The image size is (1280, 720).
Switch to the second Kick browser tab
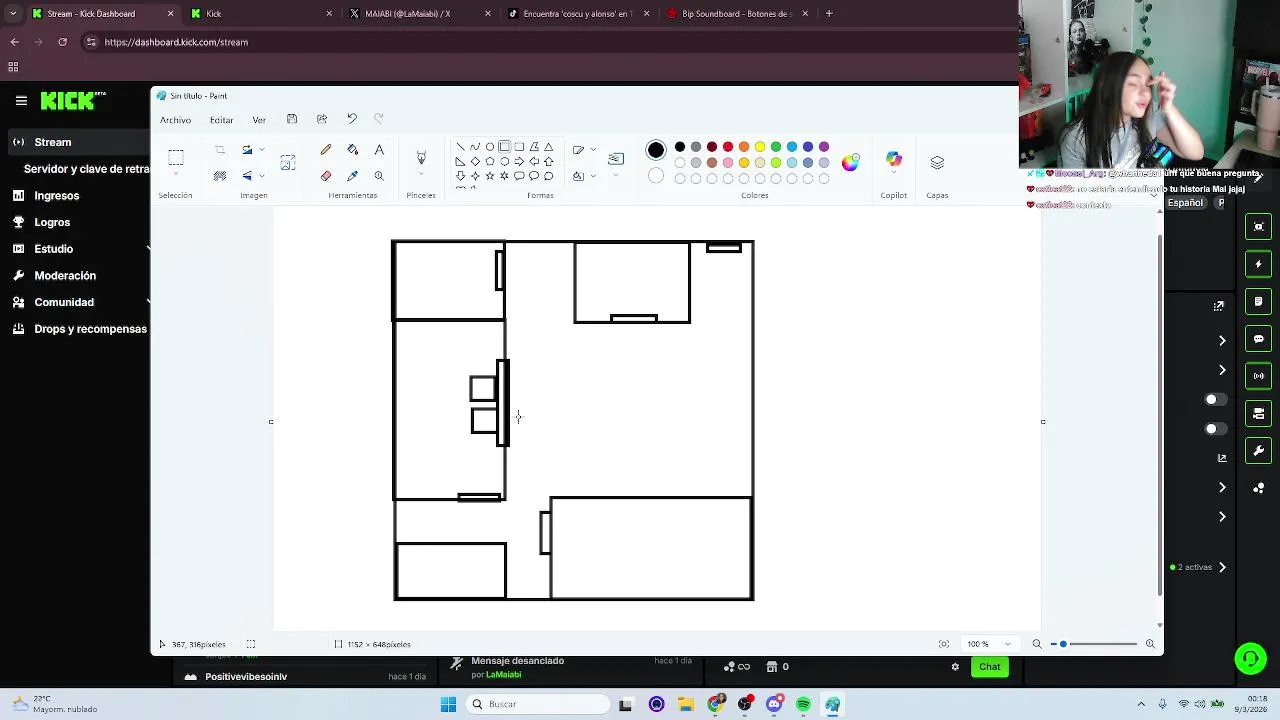tap(260, 14)
